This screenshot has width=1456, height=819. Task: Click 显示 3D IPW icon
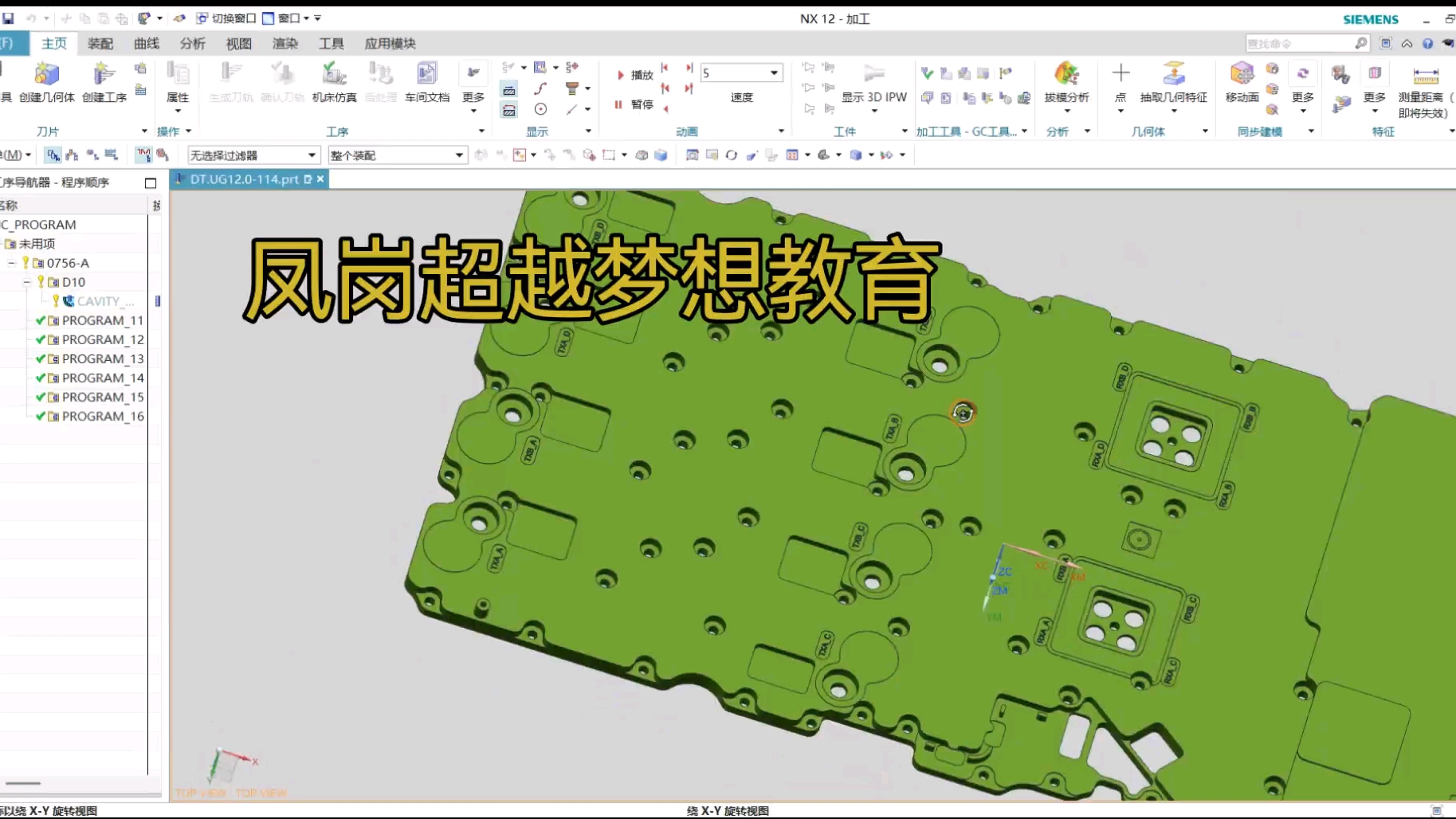874,74
